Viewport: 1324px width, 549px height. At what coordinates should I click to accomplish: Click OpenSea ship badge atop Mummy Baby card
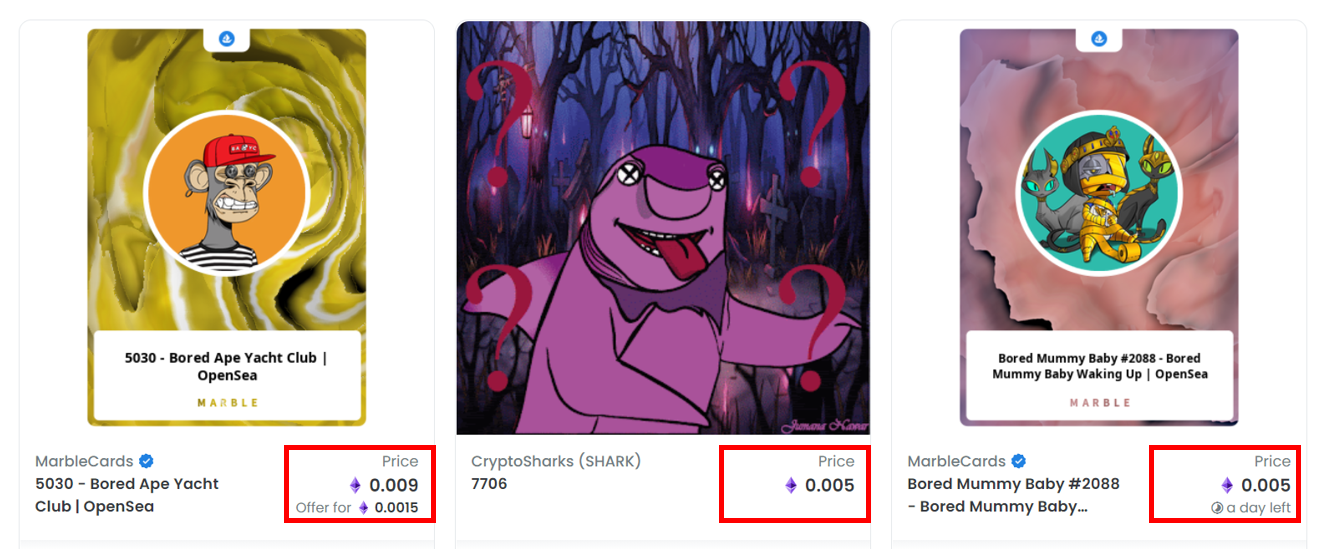point(1099,39)
